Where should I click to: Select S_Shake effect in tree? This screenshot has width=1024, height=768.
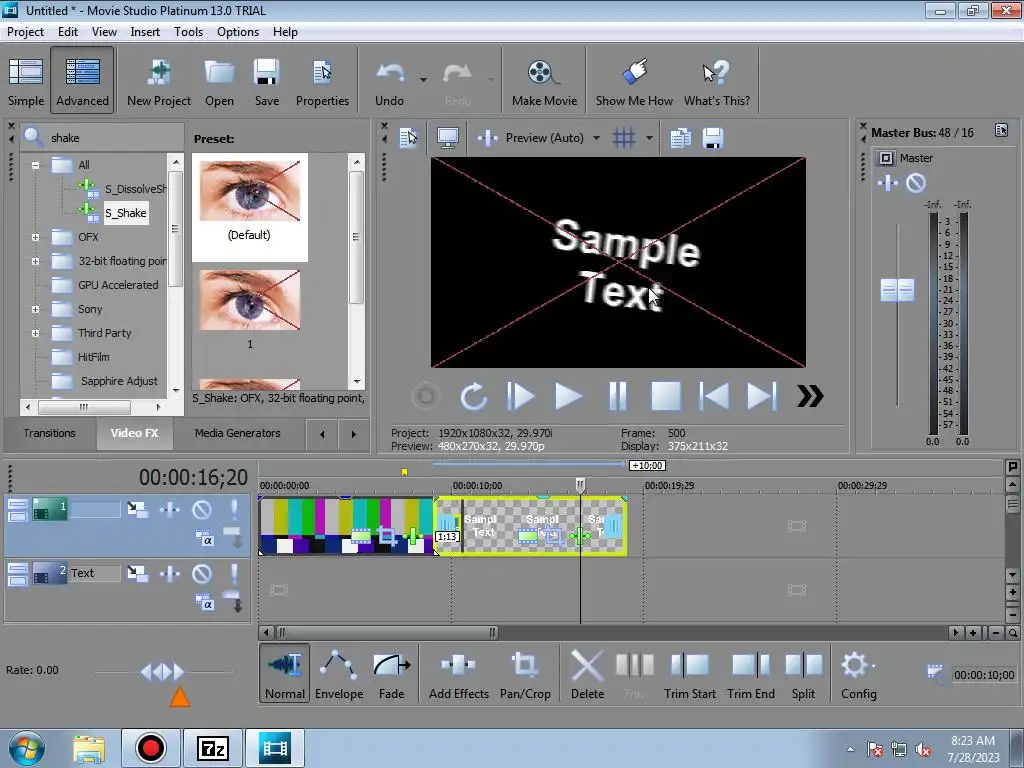coord(126,213)
